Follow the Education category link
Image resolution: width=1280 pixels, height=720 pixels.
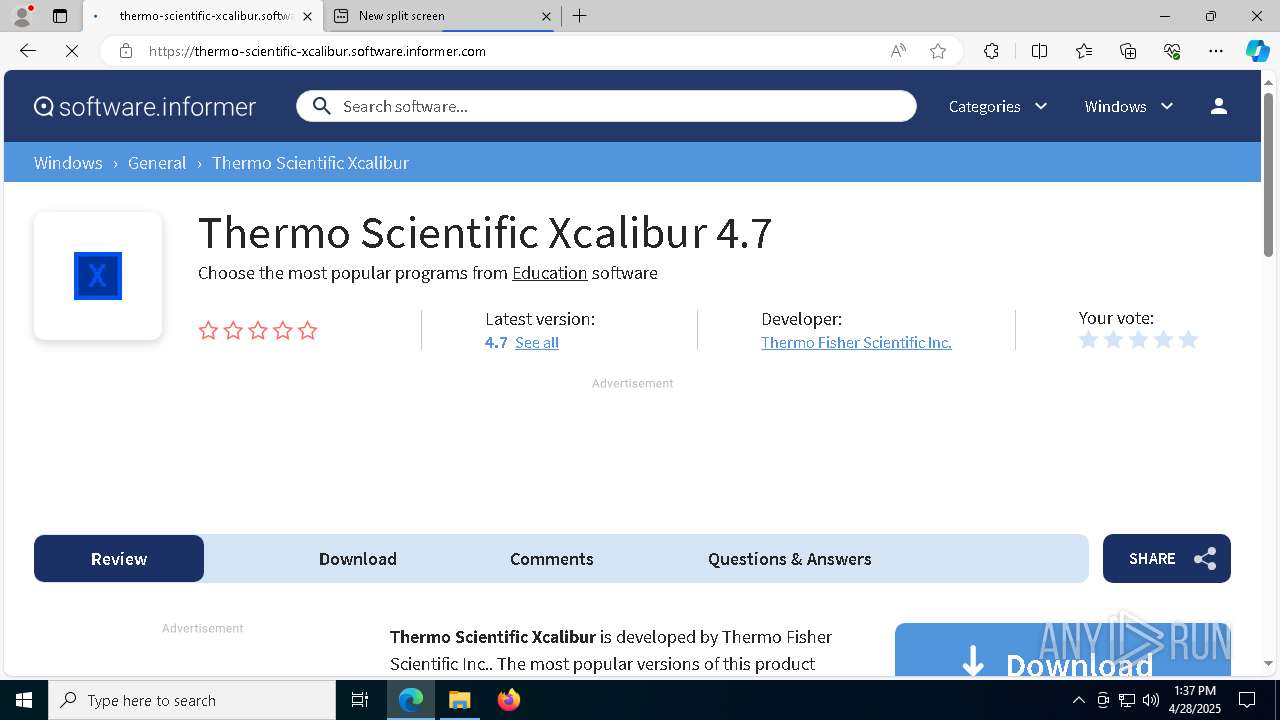tap(549, 273)
